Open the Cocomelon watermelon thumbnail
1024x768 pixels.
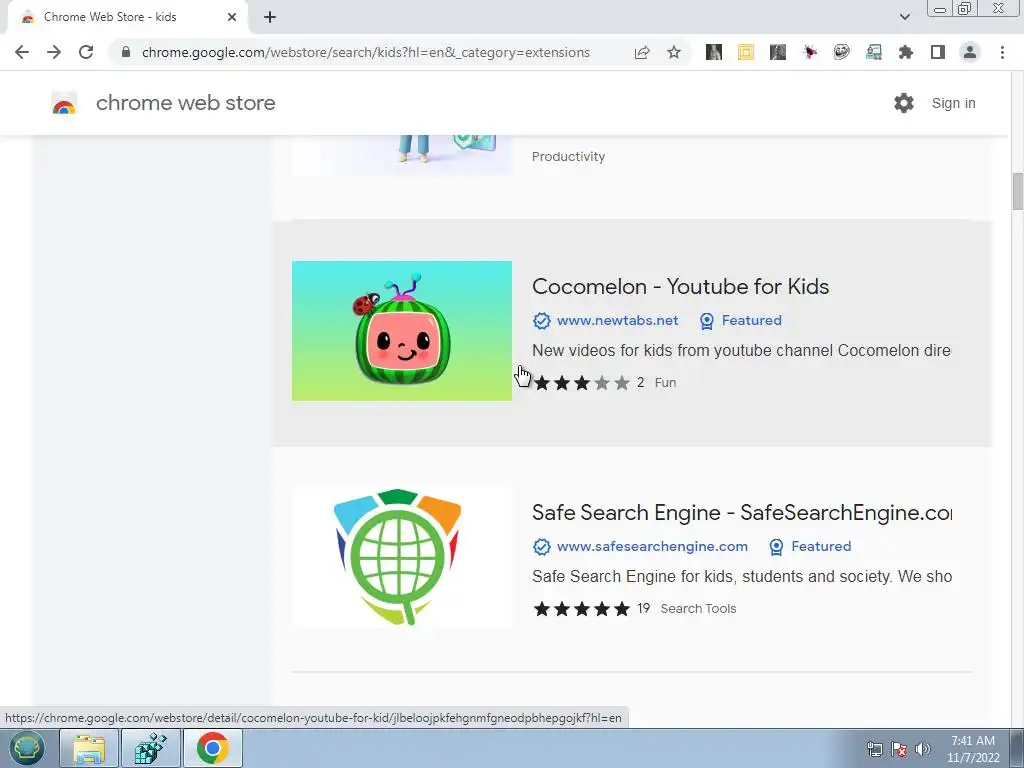tap(402, 331)
